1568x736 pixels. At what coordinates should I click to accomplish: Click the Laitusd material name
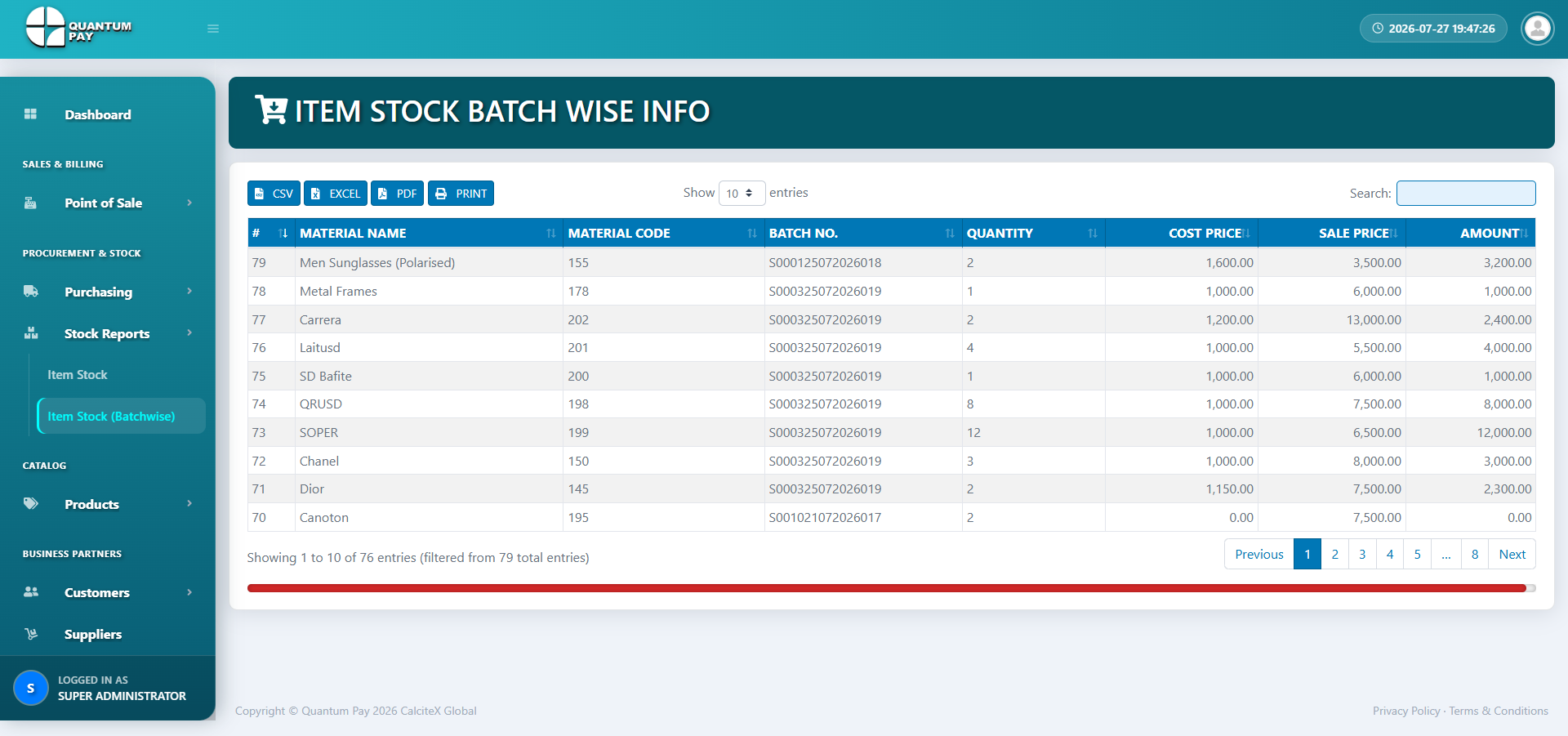click(x=320, y=348)
